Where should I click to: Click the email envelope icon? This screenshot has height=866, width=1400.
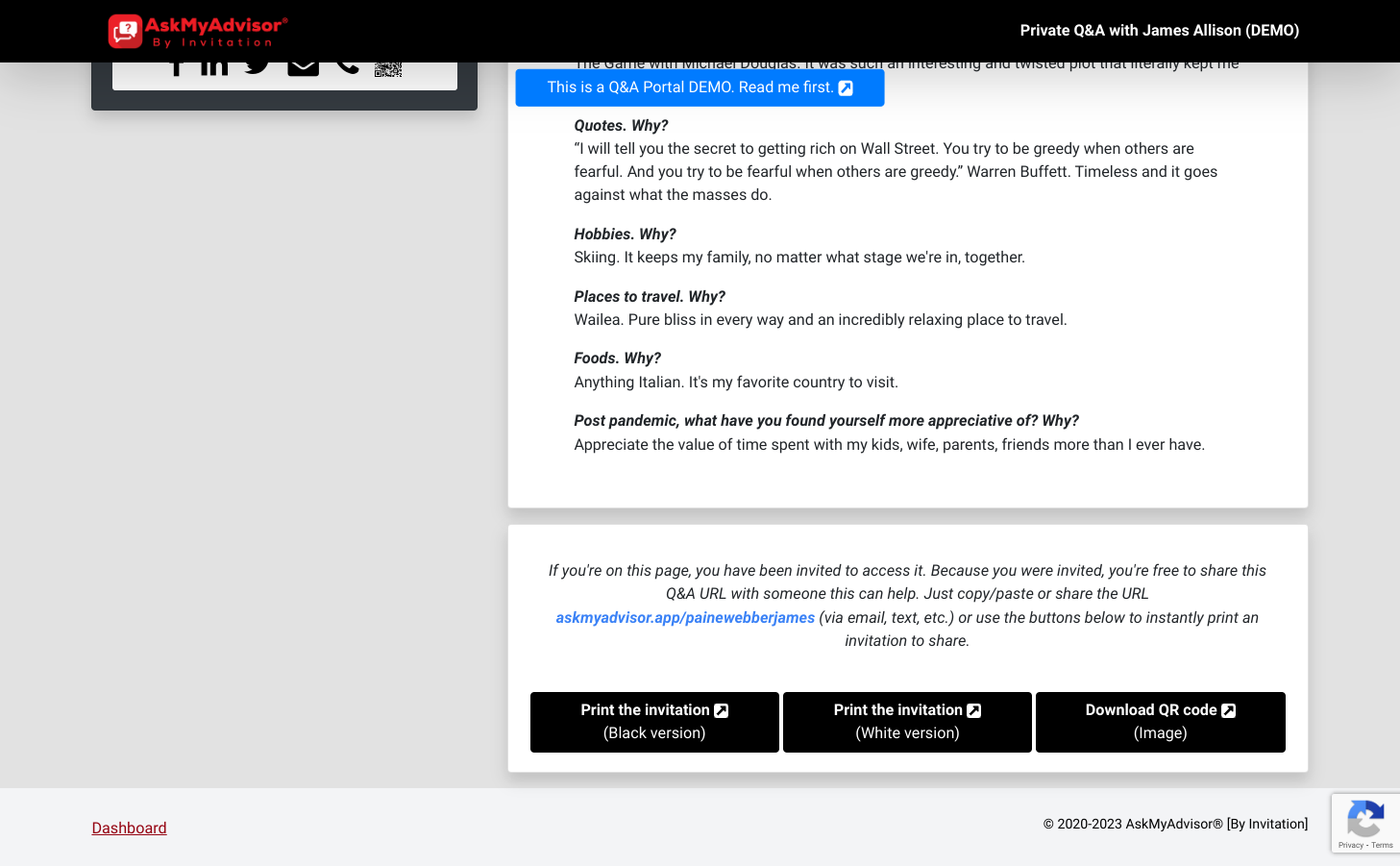point(303,68)
